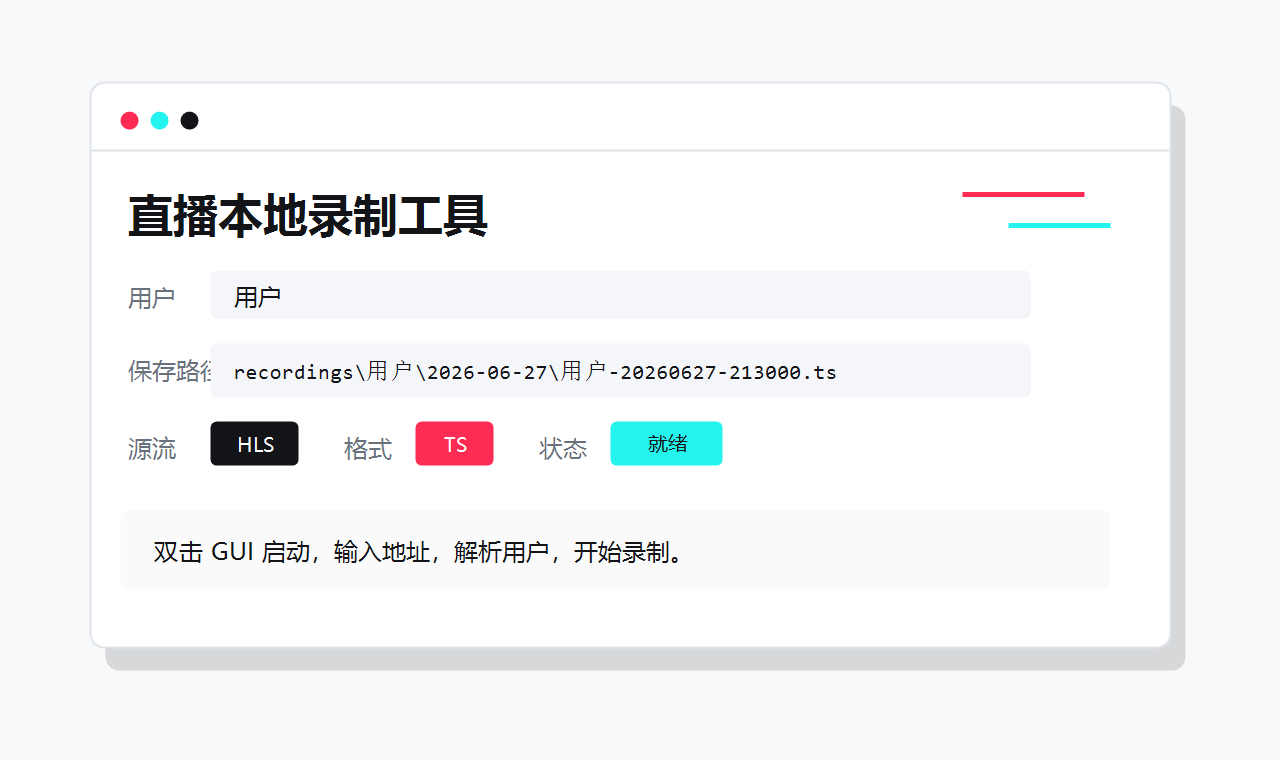Click the cyan window control dot
1280x760 pixels.
pos(159,121)
